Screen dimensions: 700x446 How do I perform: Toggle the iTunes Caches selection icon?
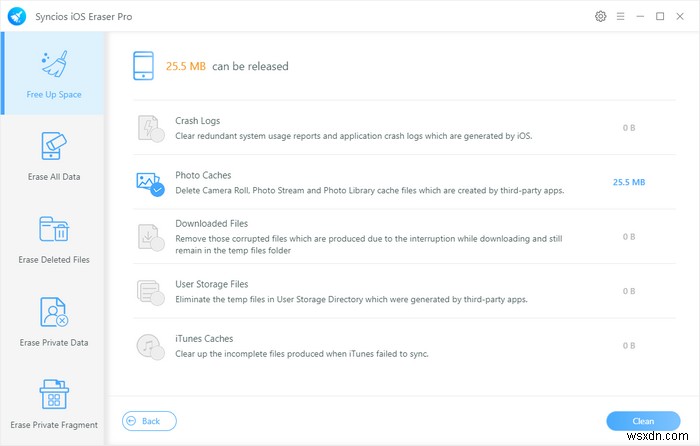(150, 347)
